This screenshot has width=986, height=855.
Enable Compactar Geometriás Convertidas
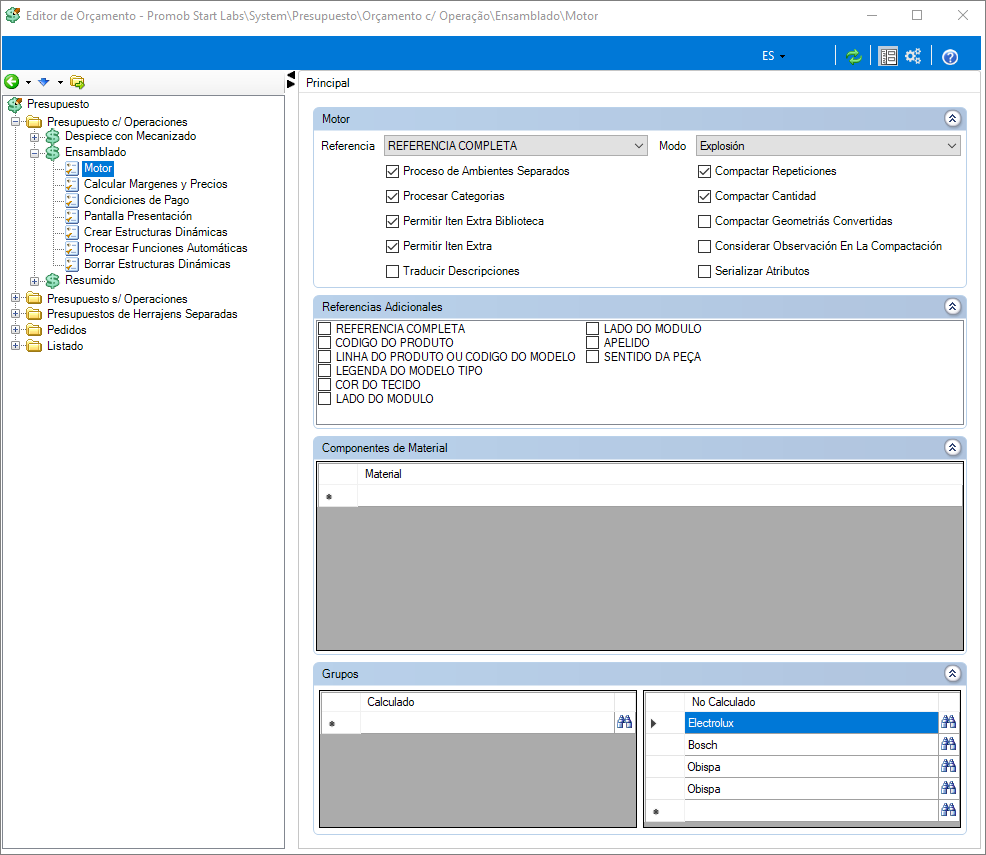click(704, 221)
